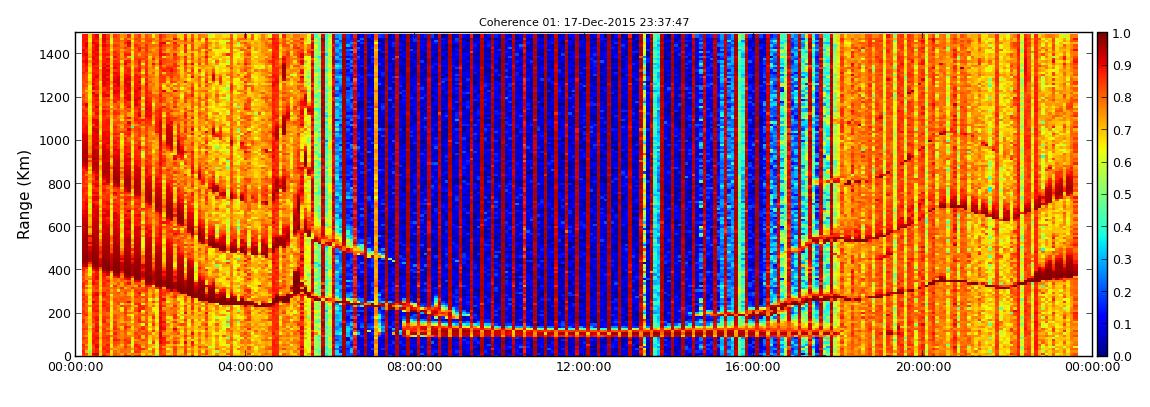Click the 200 range tick label
This screenshot has height=407, width=1150.
coord(59,314)
